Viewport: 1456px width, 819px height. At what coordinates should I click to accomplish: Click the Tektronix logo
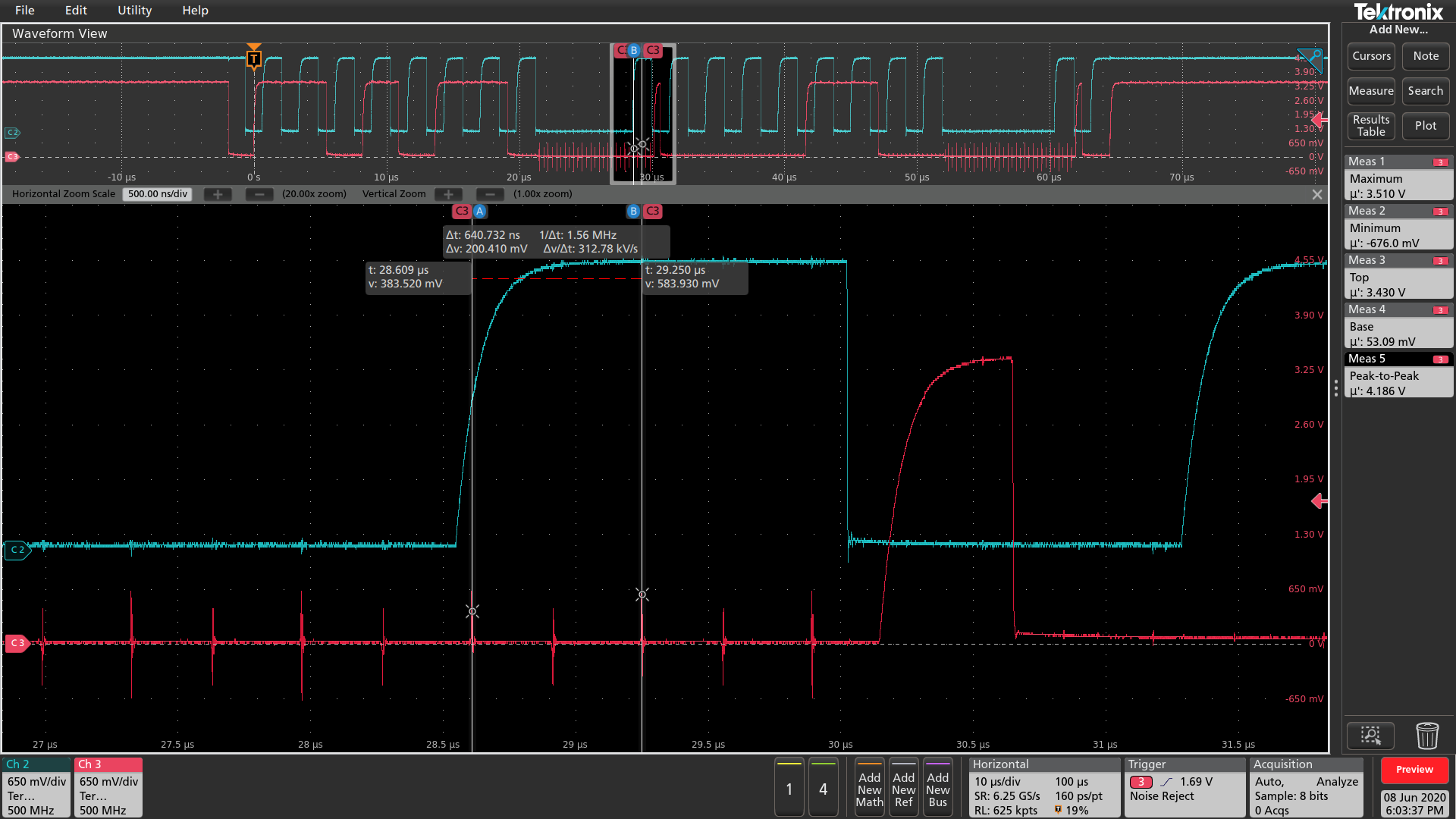click(x=1398, y=11)
